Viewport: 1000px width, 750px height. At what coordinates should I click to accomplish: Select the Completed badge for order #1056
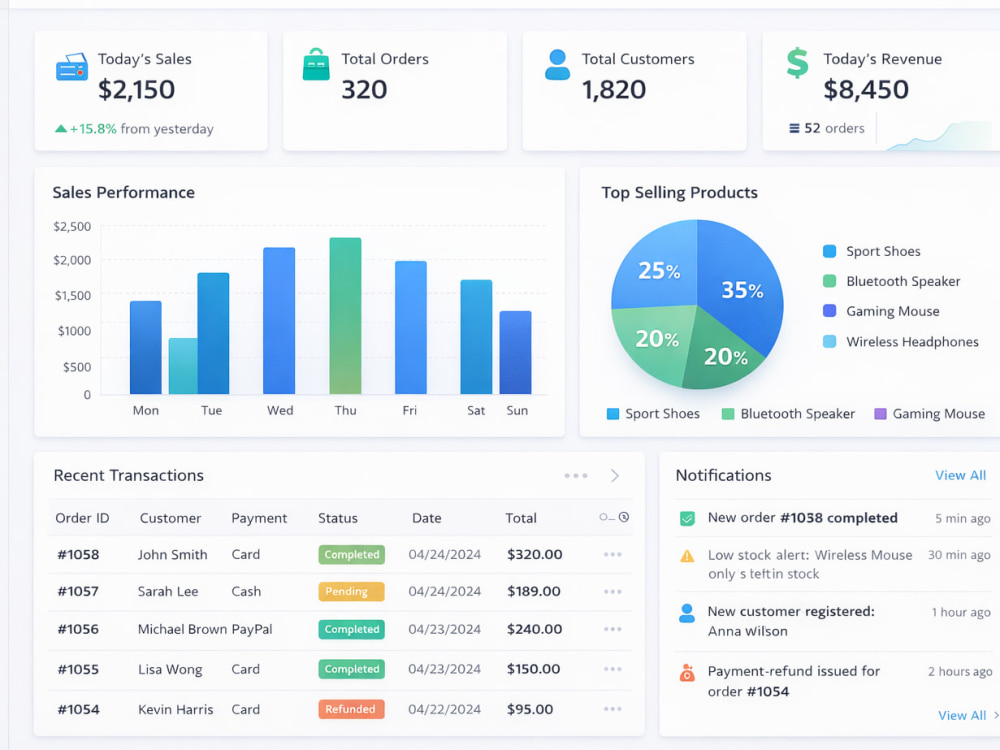pyautogui.click(x=351, y=629)
